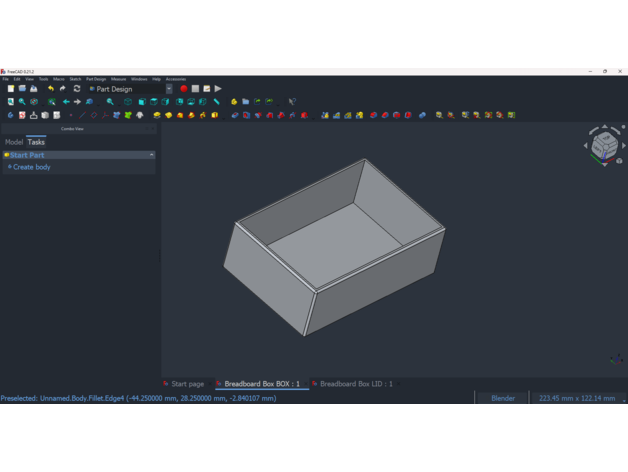Image resolution: width=628 pixels, height=472 pixels.
Task: Click the navigation cube in 3D view
Action: point(603,147)
